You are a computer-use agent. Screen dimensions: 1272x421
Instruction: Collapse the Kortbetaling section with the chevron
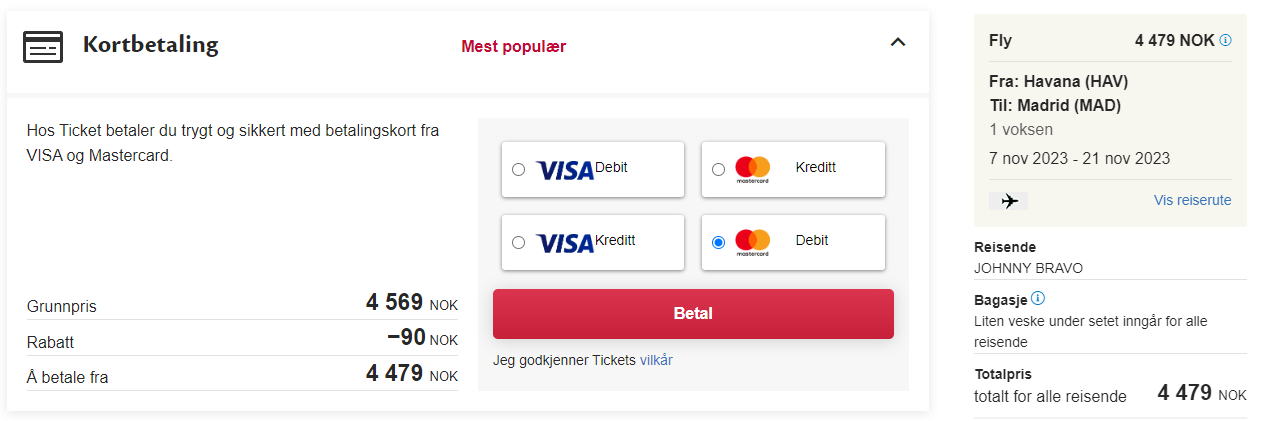(x=898, y=42)
